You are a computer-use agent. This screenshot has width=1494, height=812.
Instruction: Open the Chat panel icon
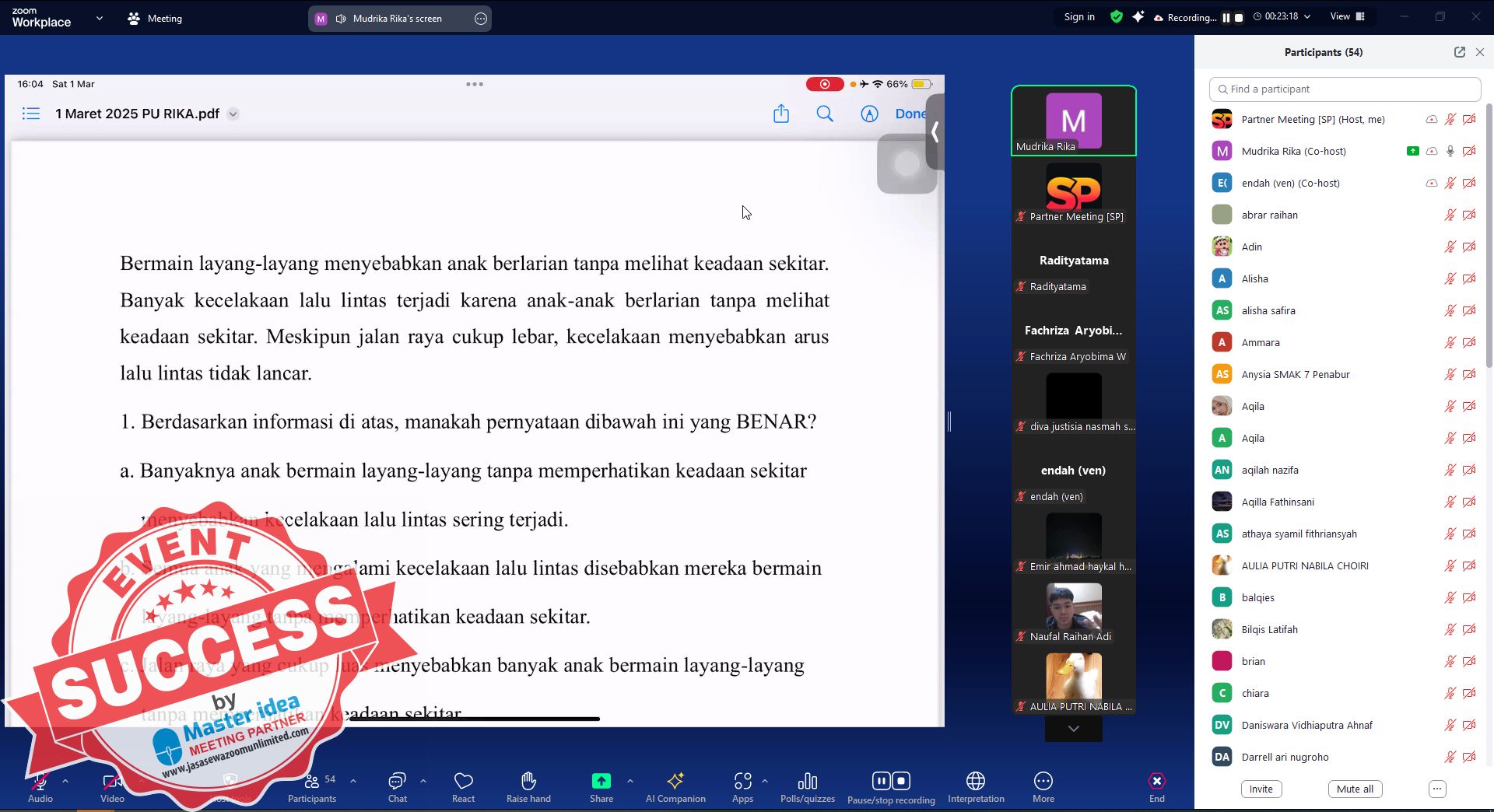[x=397, y=781]
